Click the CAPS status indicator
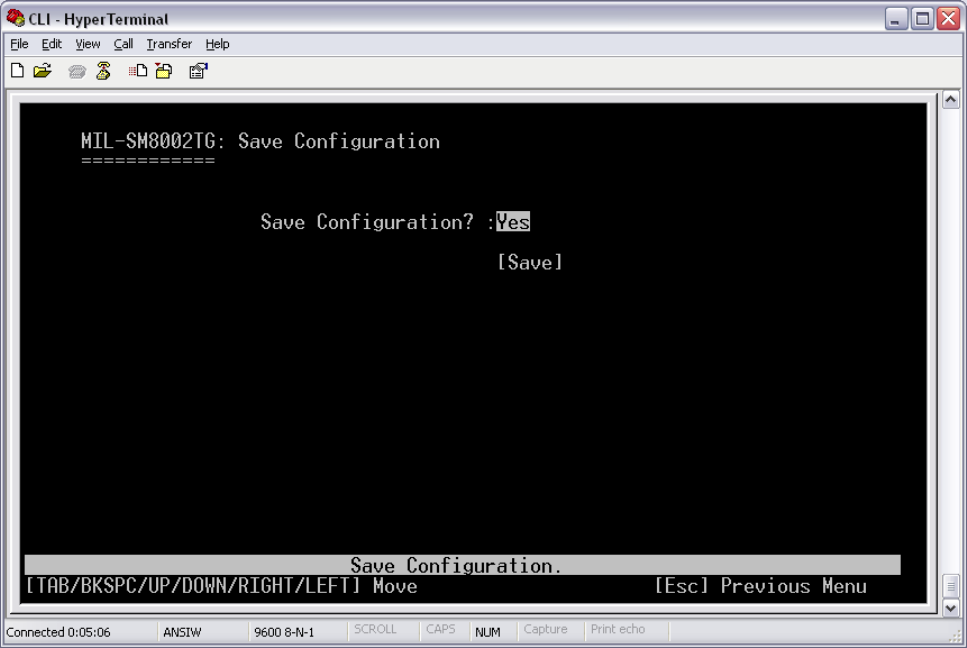 point(440,629)
